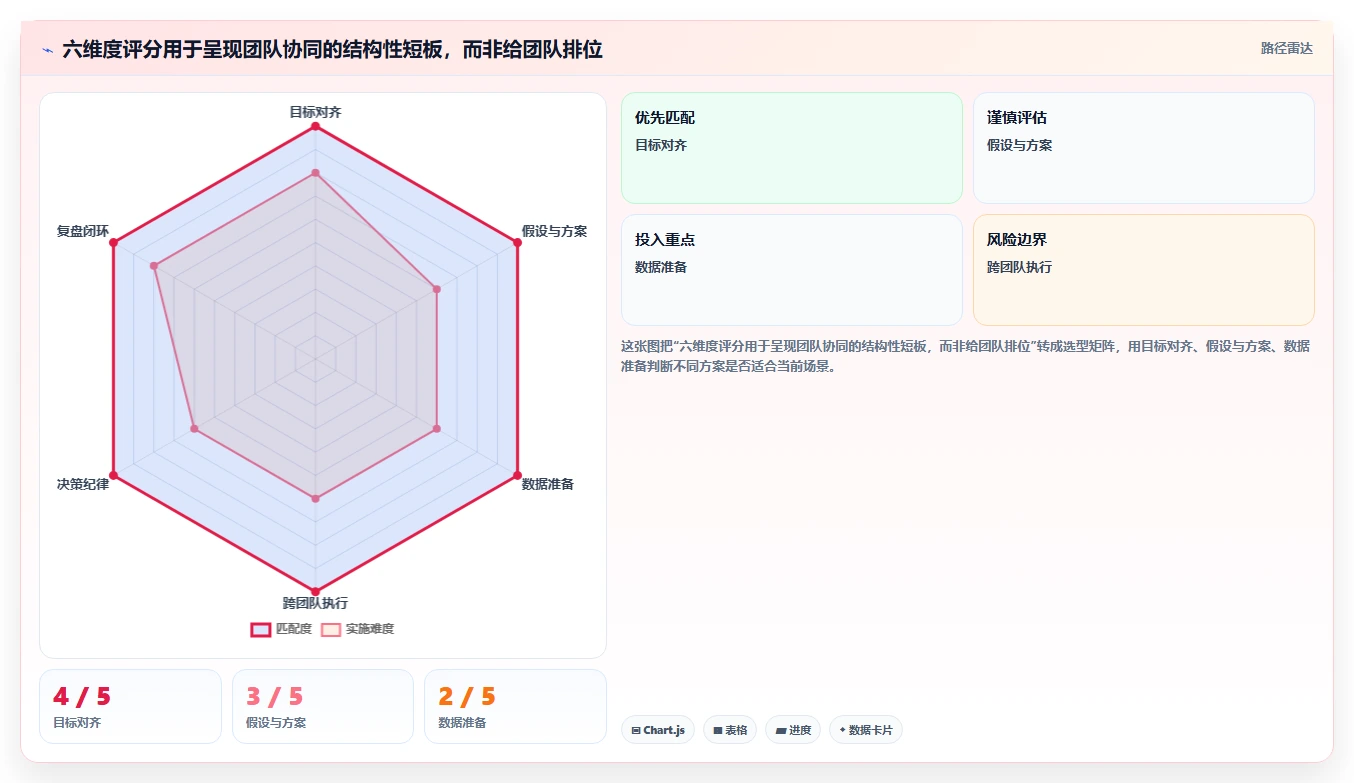Click the 数据卡片 tag chip
Image resolution: width=1354 pixels, height=783 pixels.
866,730
